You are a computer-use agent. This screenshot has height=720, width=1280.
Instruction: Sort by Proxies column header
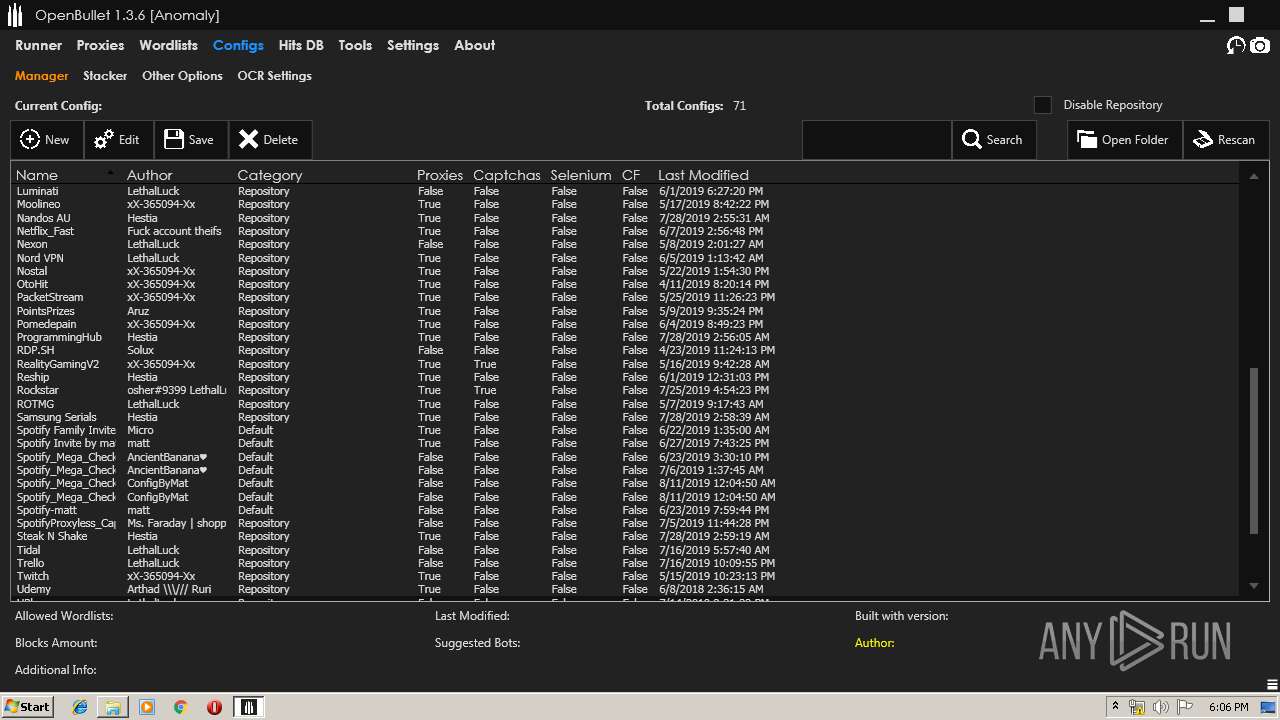[x=440, y=175]
